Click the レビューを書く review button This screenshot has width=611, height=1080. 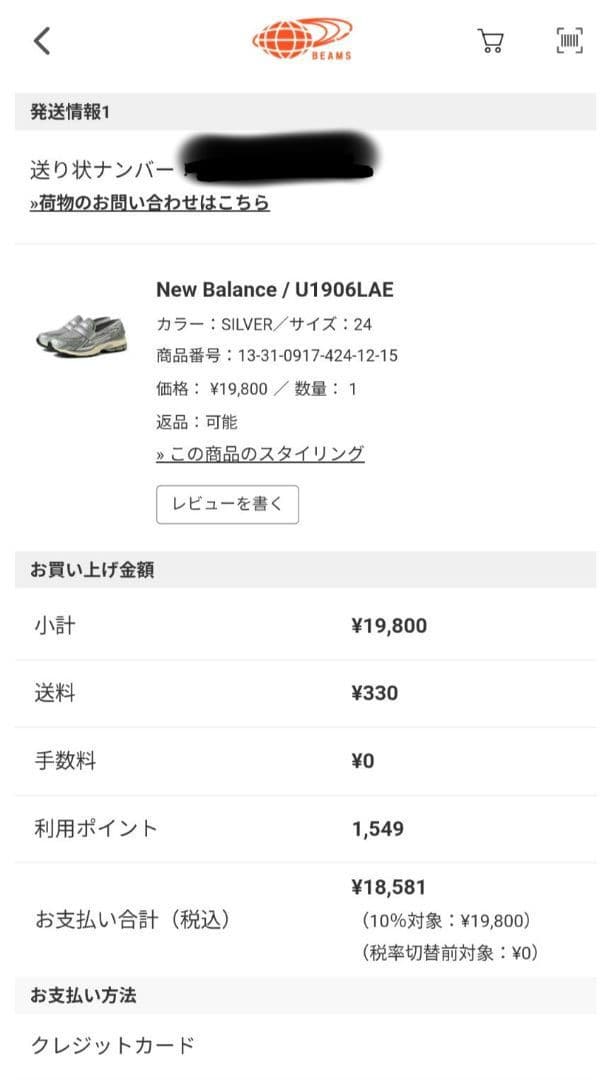227,504
